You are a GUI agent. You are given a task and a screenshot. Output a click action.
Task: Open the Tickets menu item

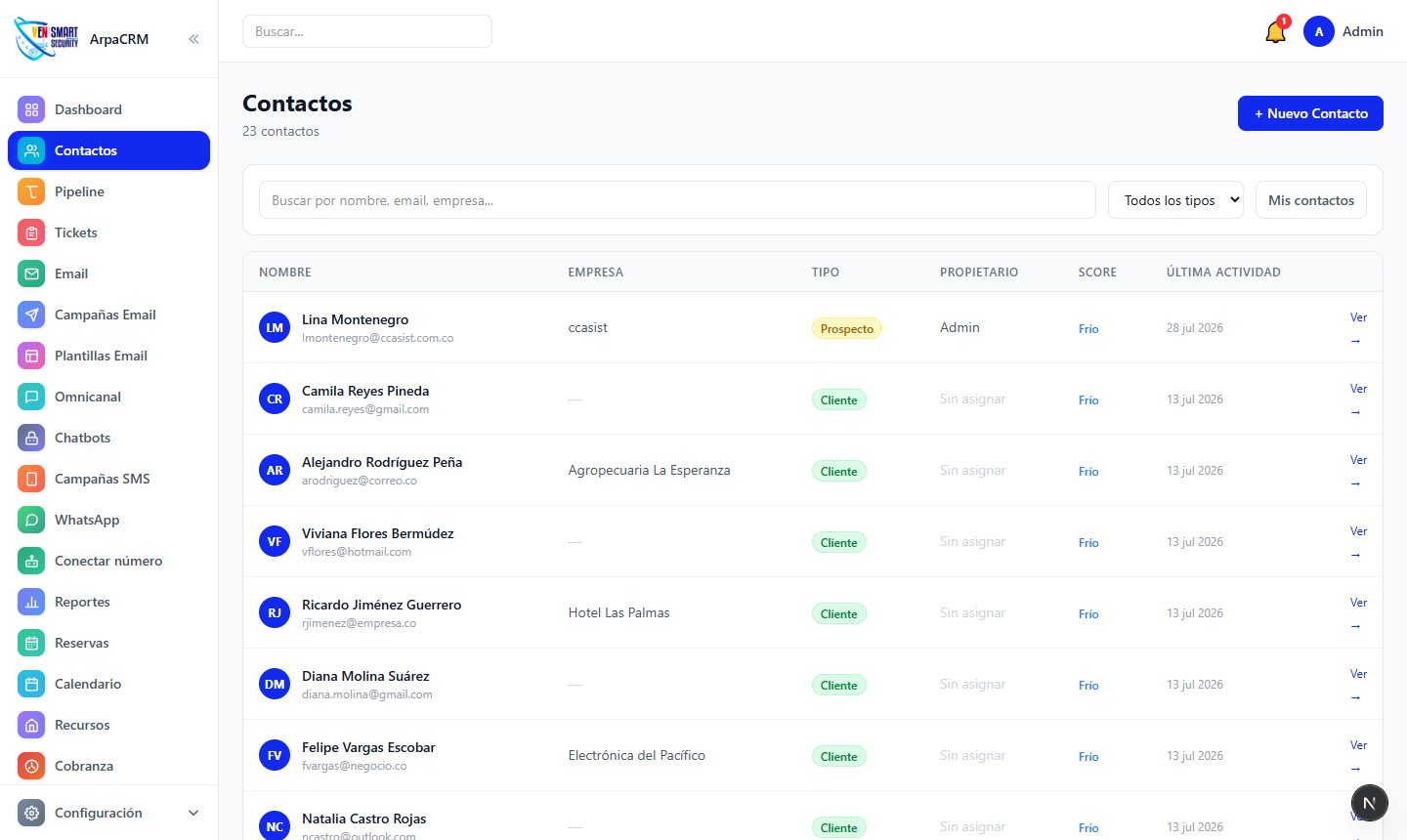pos(108,232)
